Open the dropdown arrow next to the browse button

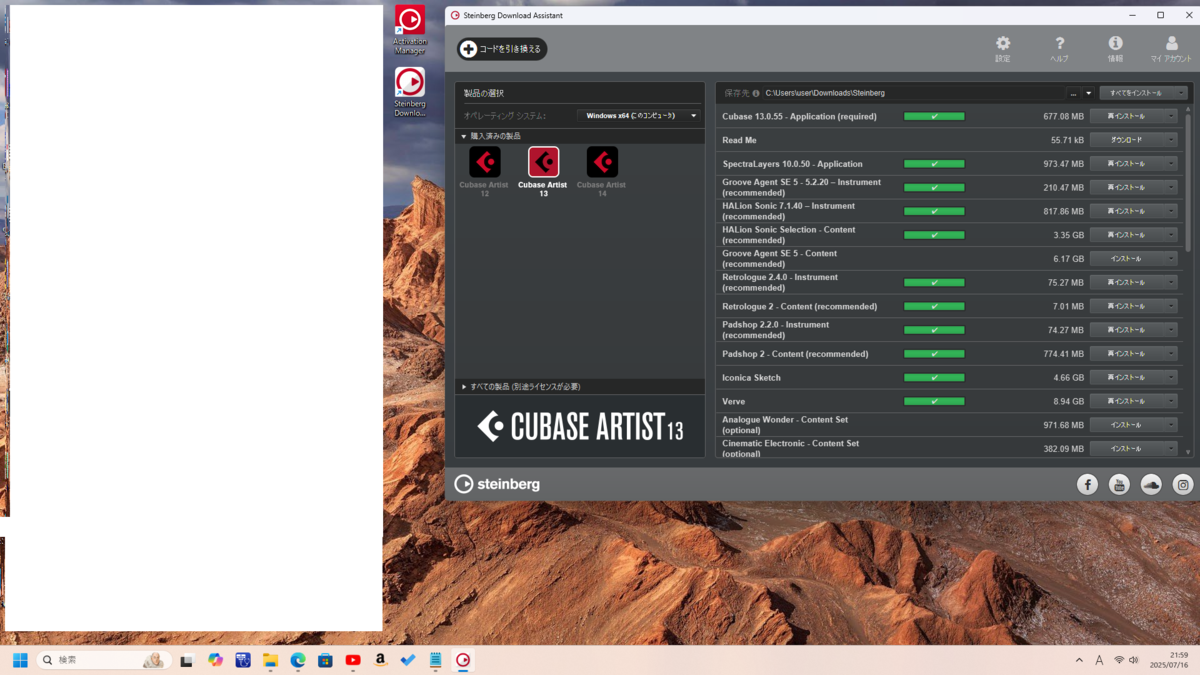tap(1089, 93)
